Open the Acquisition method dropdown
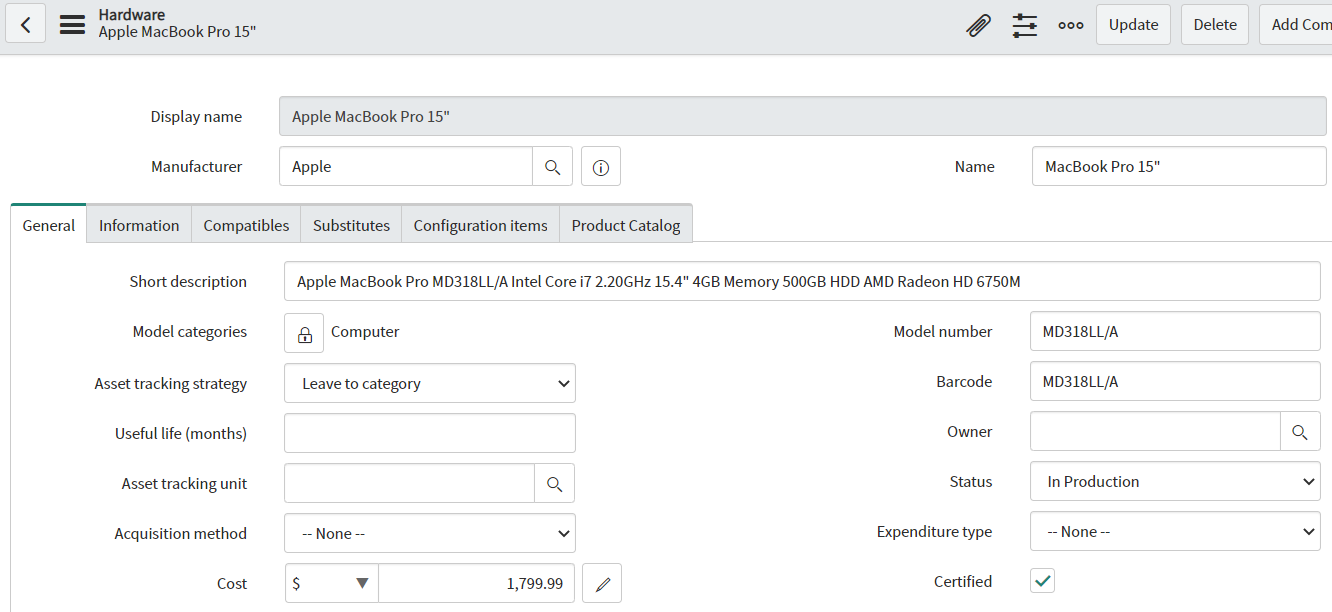 (x=430, y=533)
